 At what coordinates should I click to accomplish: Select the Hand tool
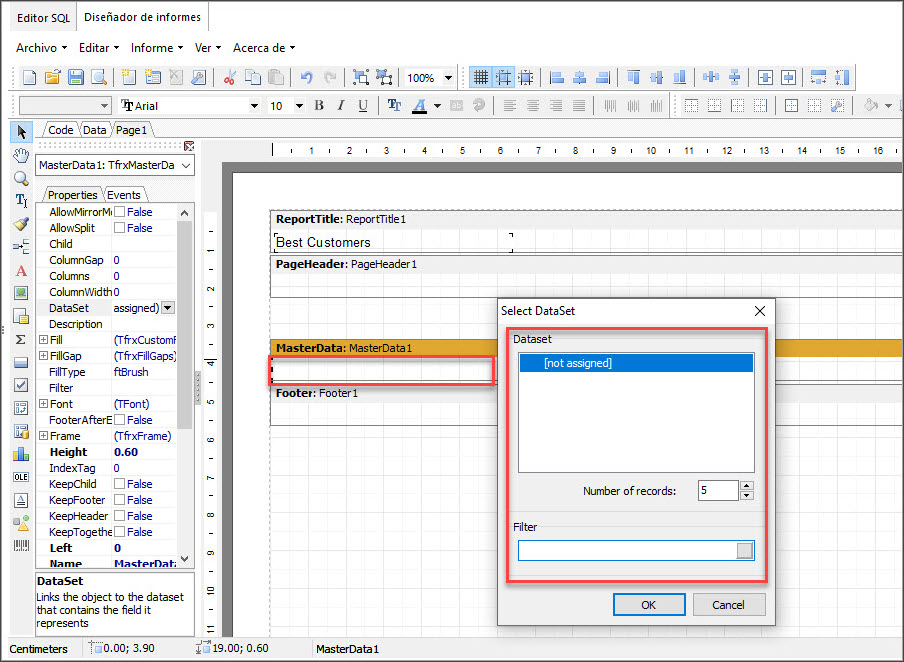pyautogui.click(x=21, y=155)
